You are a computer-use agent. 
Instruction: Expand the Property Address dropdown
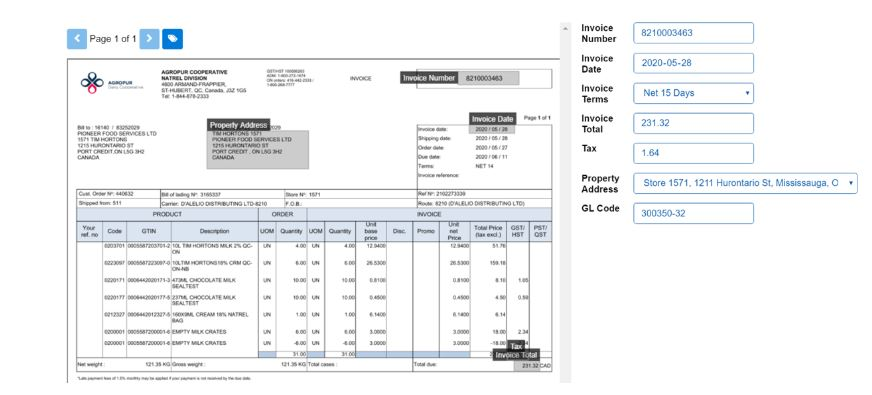tap(745, 183)
